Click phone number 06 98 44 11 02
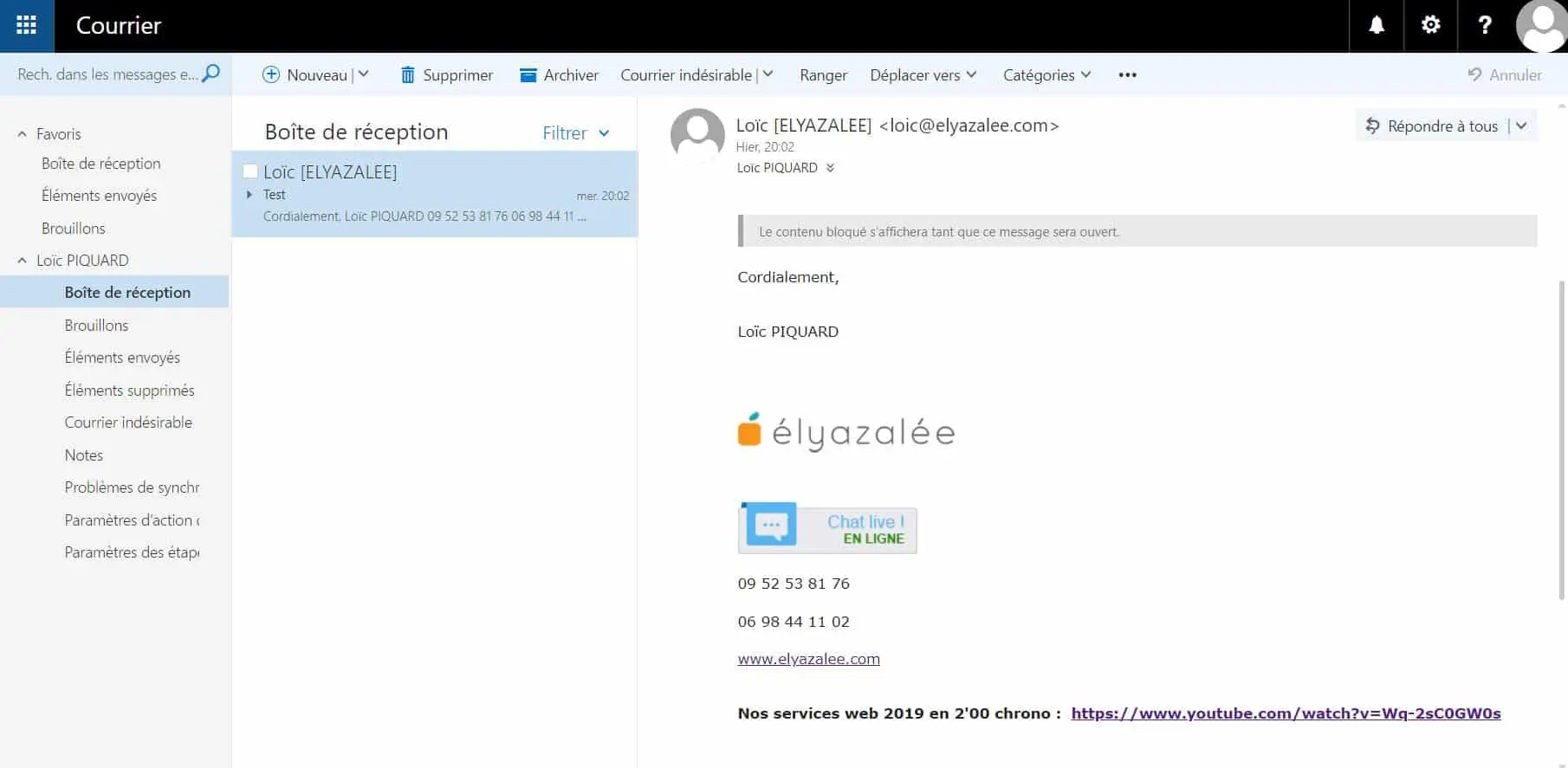Viewport: 1568px width, 768px height. 794,622
